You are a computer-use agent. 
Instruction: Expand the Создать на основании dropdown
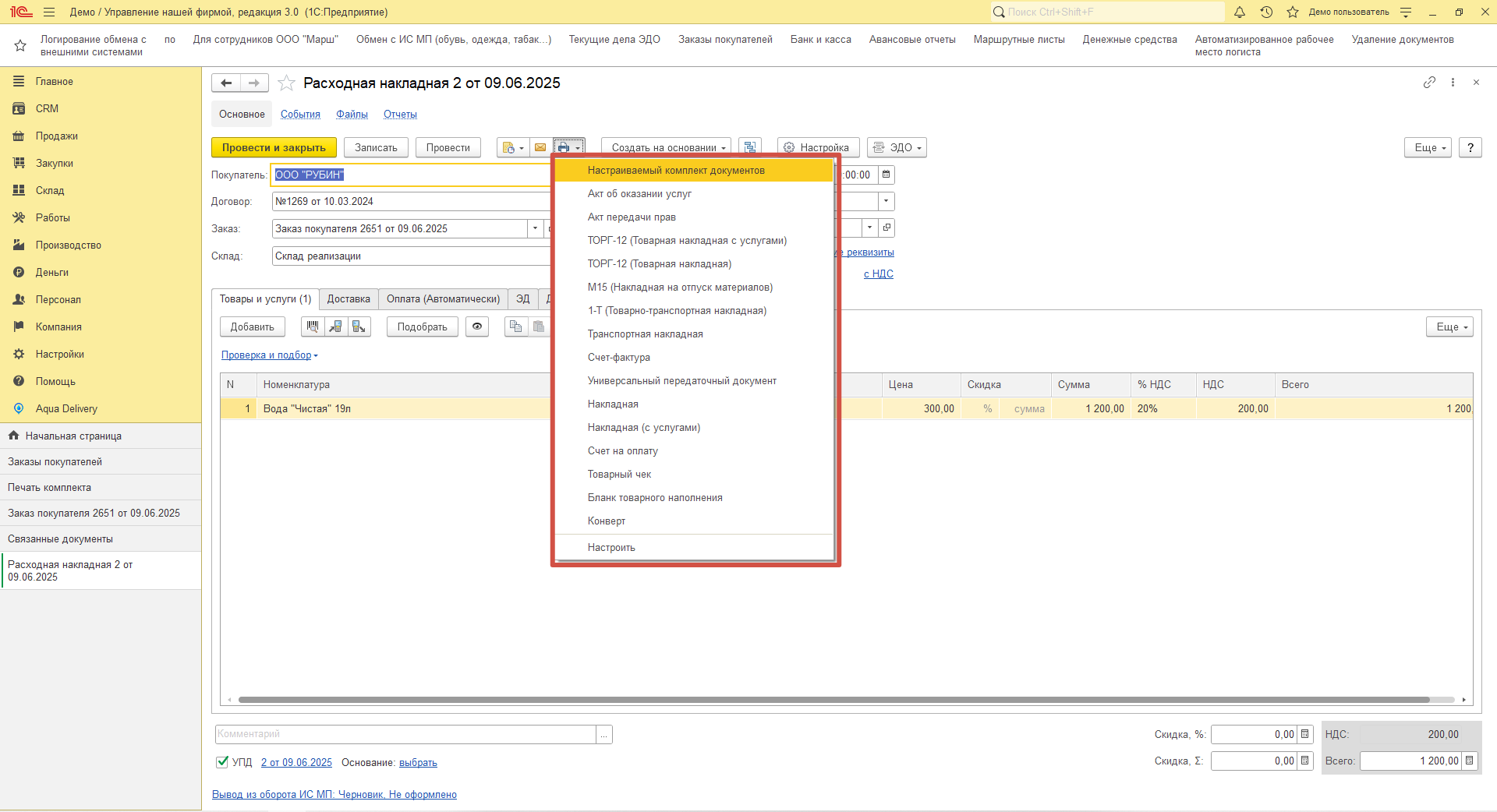(x=667, y=147)
